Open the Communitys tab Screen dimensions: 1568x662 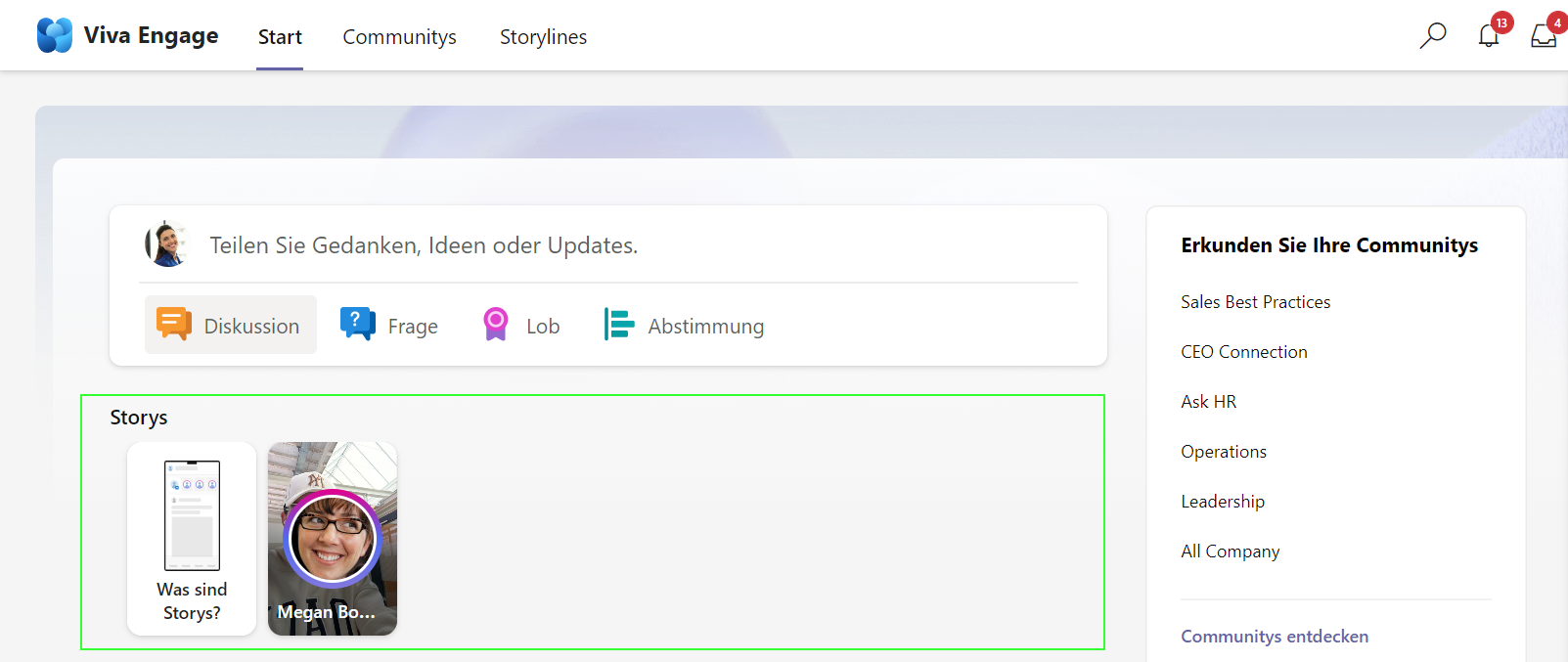click(x=399, y=37)
